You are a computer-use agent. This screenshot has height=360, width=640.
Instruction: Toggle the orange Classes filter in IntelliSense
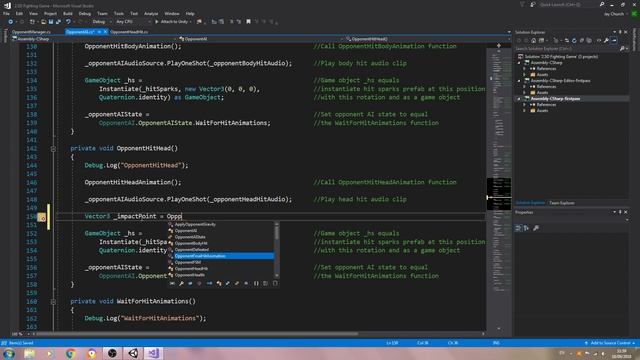(219, 283)
